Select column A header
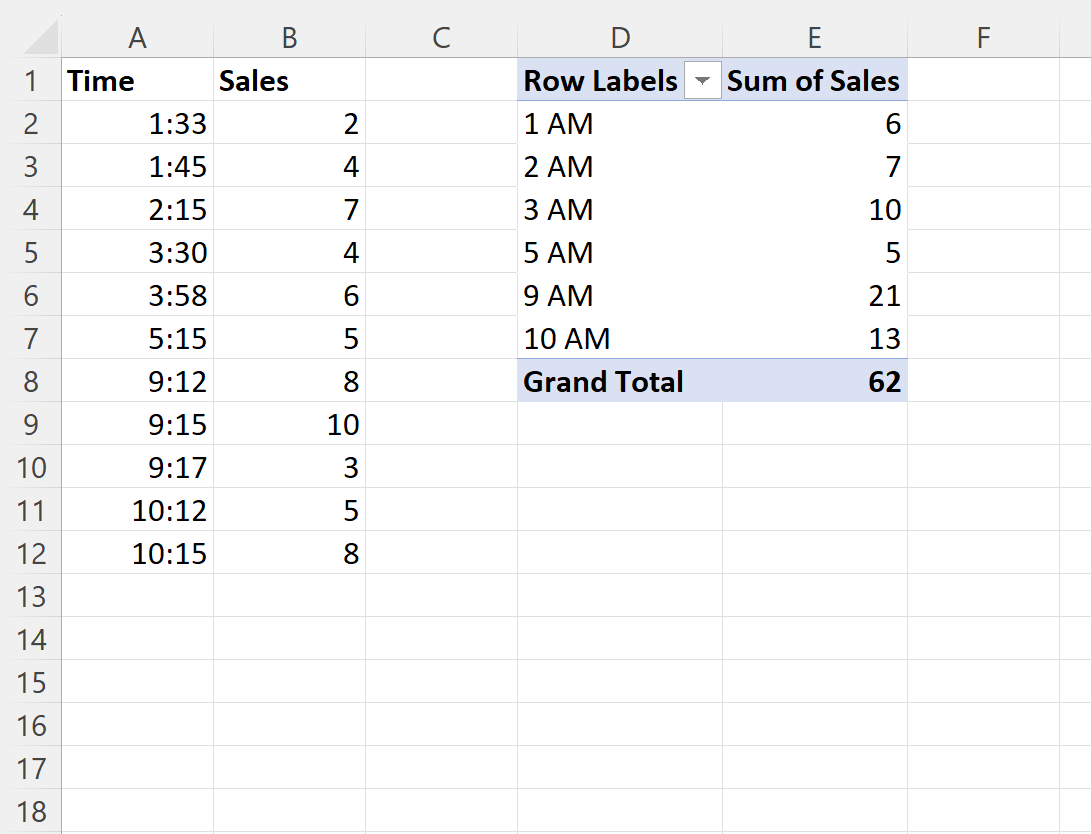 tap(137, 37)
